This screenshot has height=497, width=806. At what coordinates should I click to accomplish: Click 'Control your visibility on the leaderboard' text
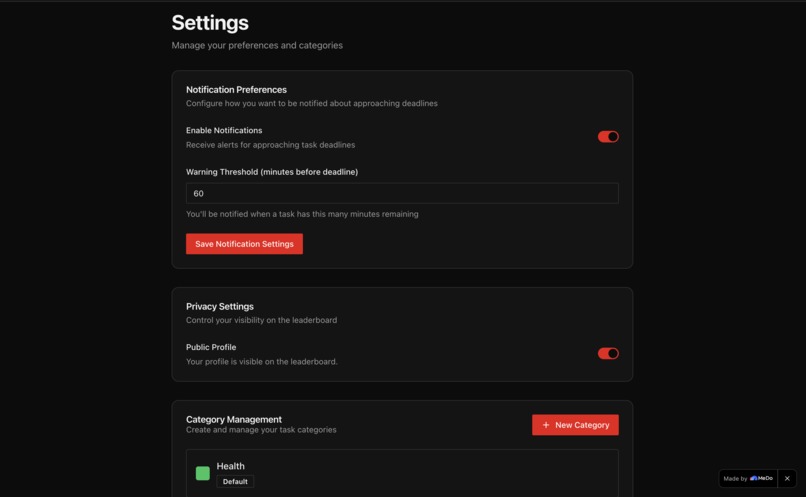click(x=262, y=320)
